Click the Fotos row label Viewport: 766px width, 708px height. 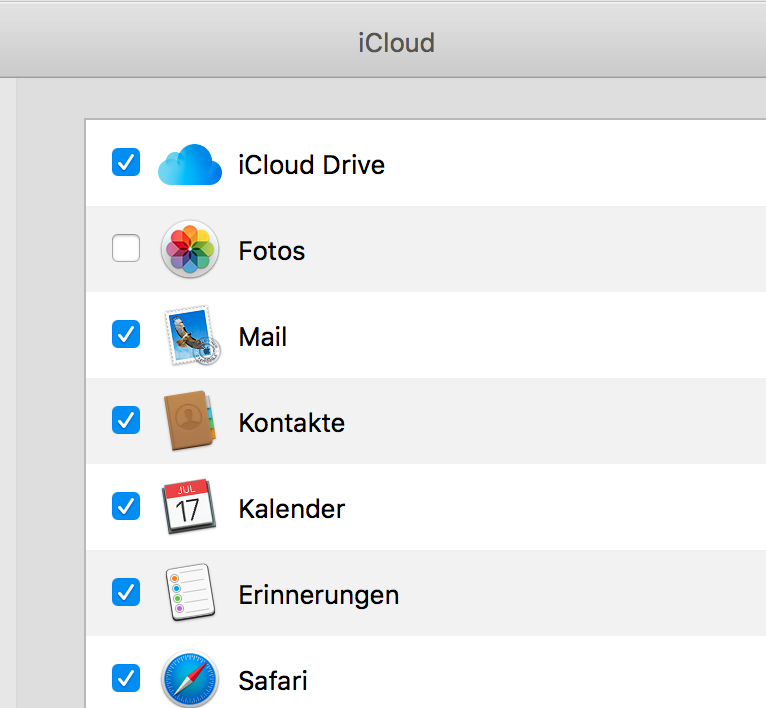pos(272,251)
